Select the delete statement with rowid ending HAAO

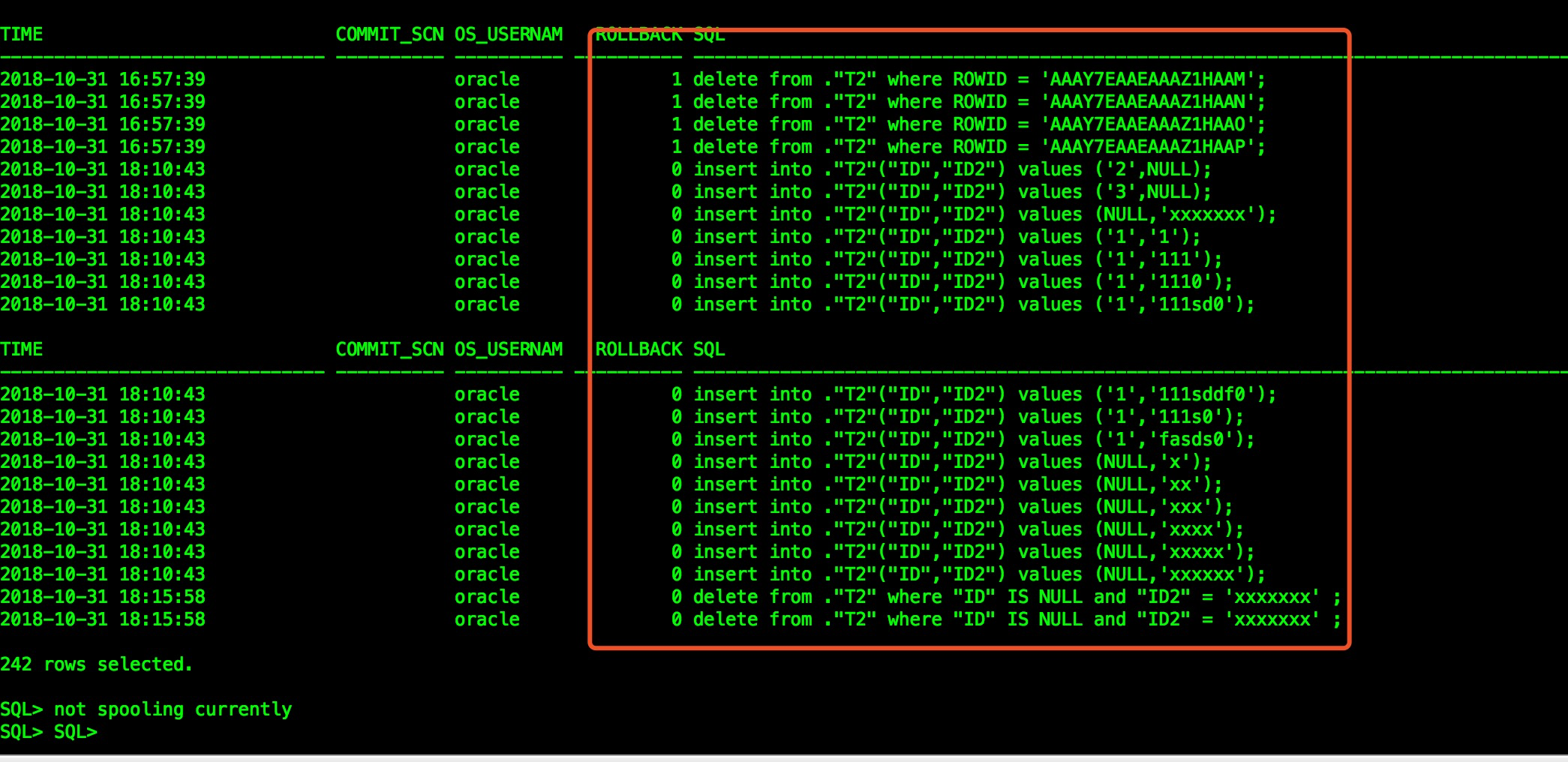click(979, 124)
